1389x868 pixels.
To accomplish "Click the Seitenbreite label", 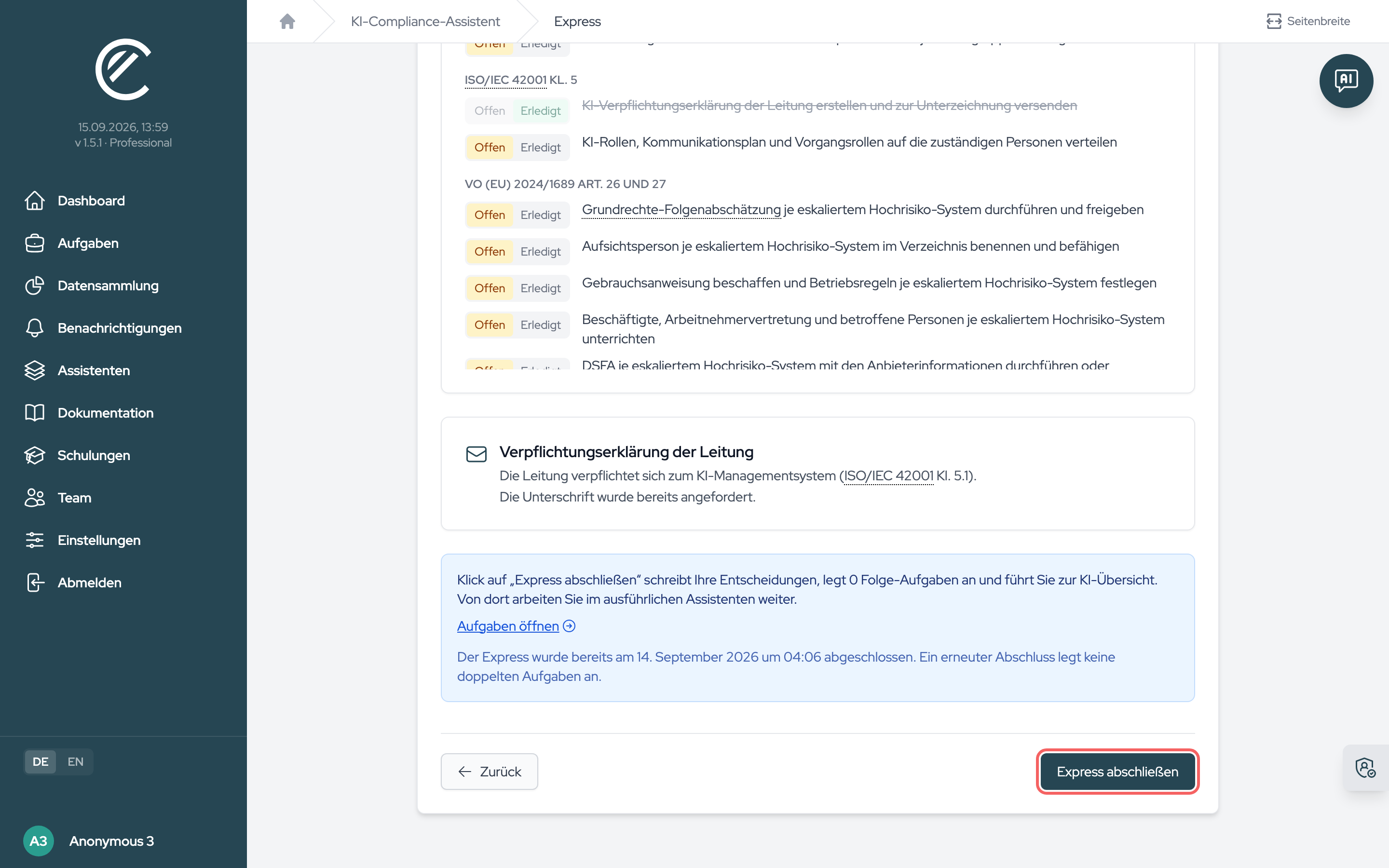I will pos(1318,21).
